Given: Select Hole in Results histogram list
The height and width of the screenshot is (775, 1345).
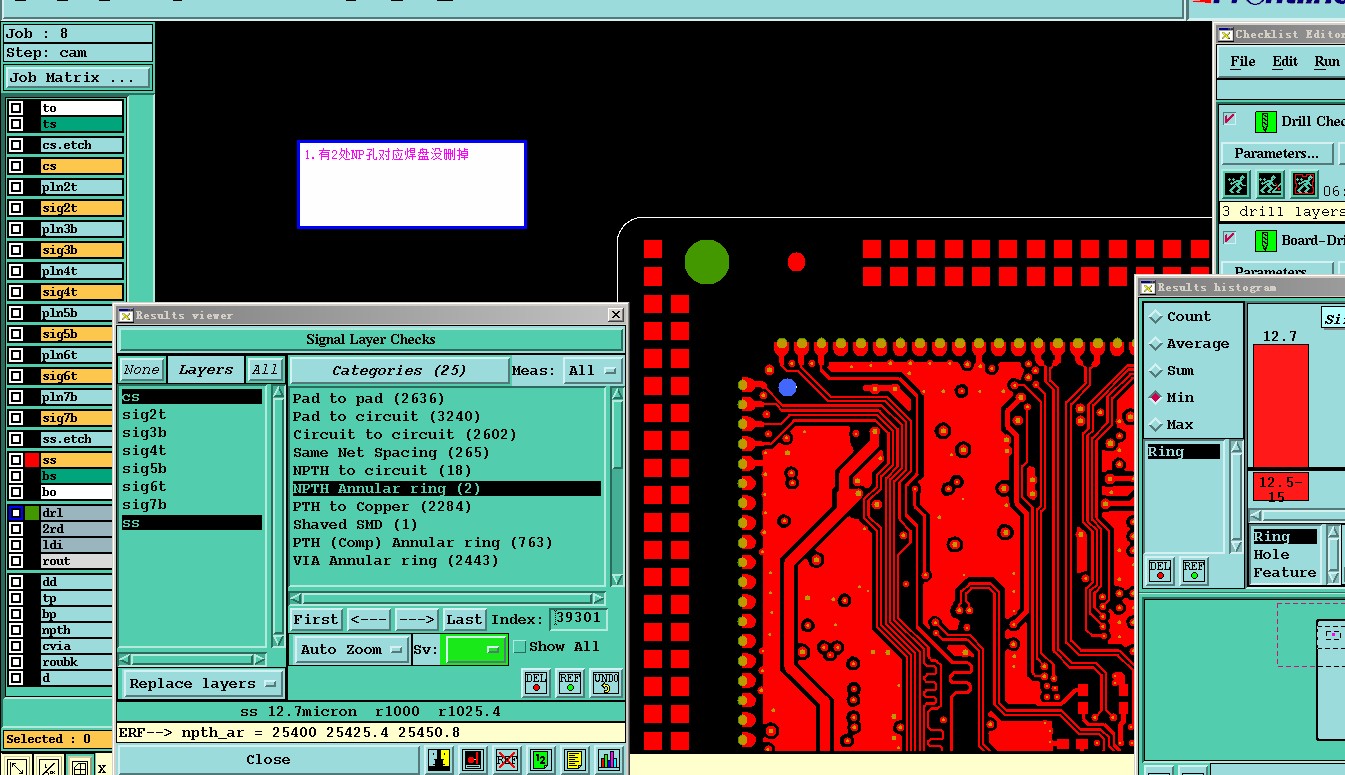Looking at the screenshot, I should tap(1271, 555).
